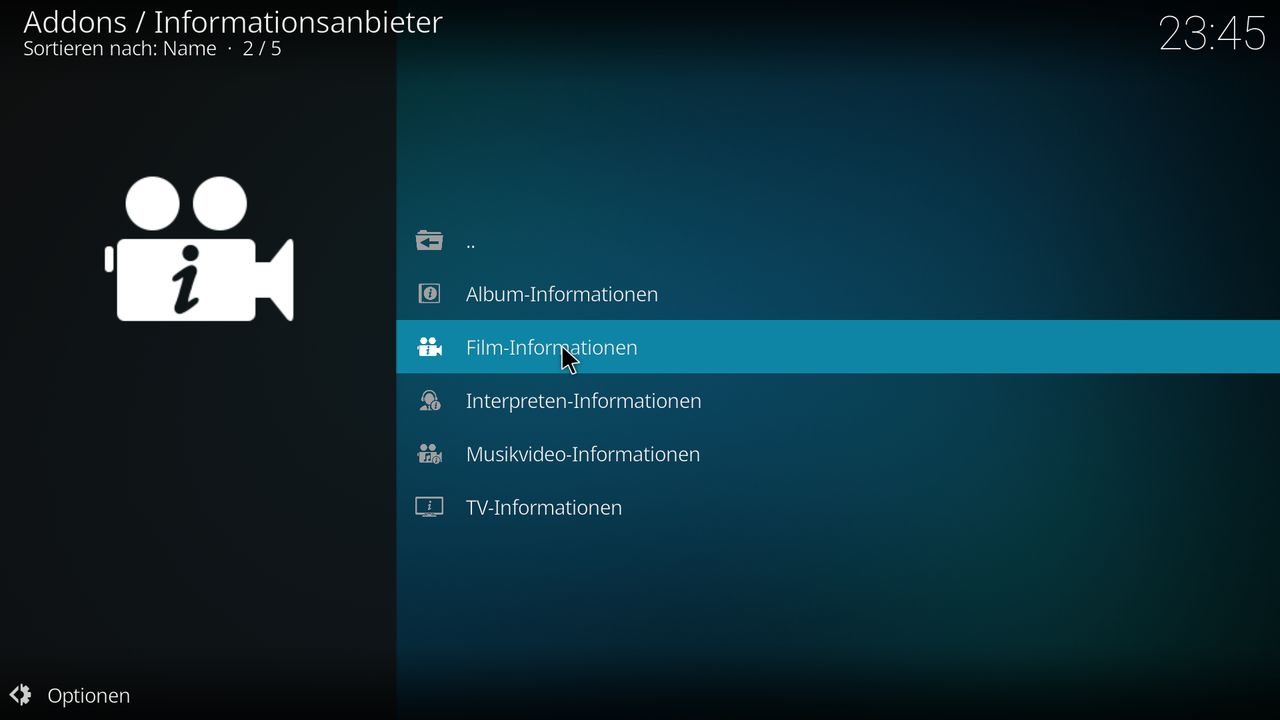The width and height of the screenshot is (1280, 720).
Task: Open TV-Informationen category
Action: point(838,507)
